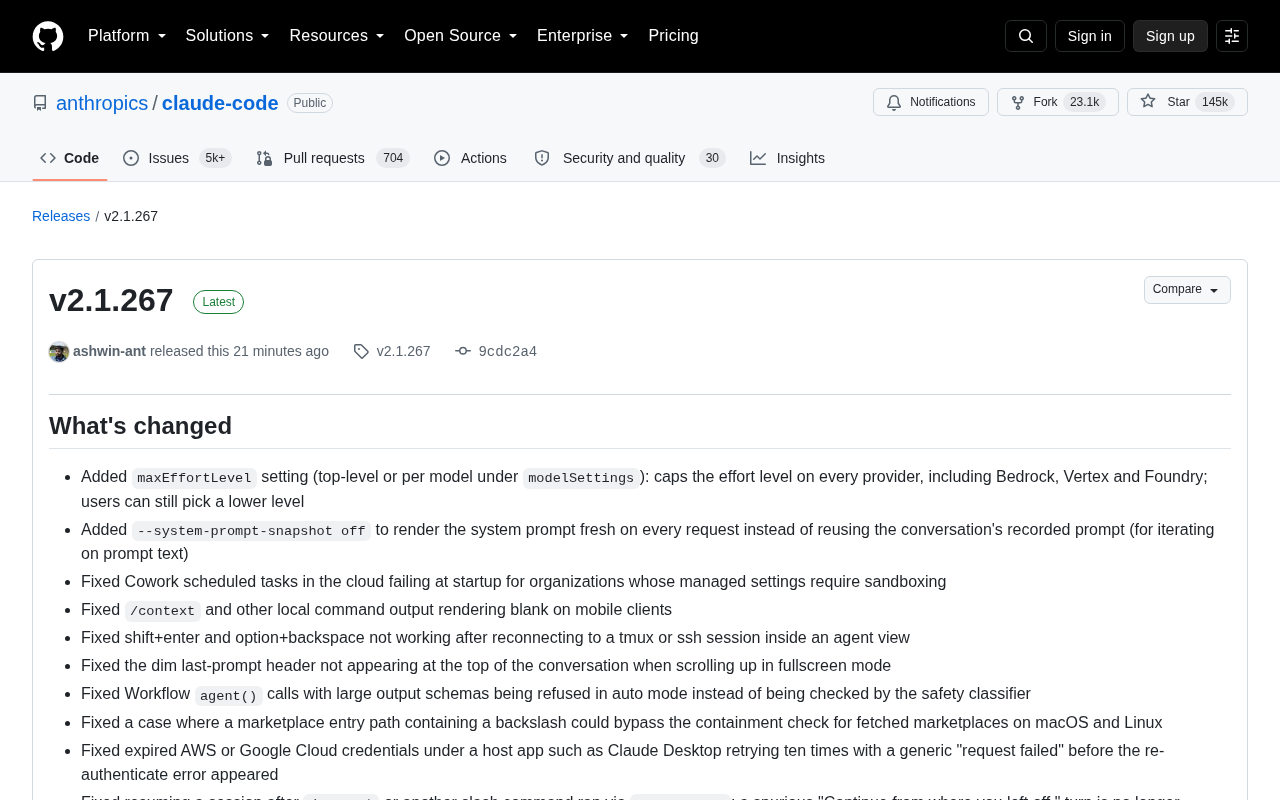Click the repository icon beside anthropics

point(40,103)
